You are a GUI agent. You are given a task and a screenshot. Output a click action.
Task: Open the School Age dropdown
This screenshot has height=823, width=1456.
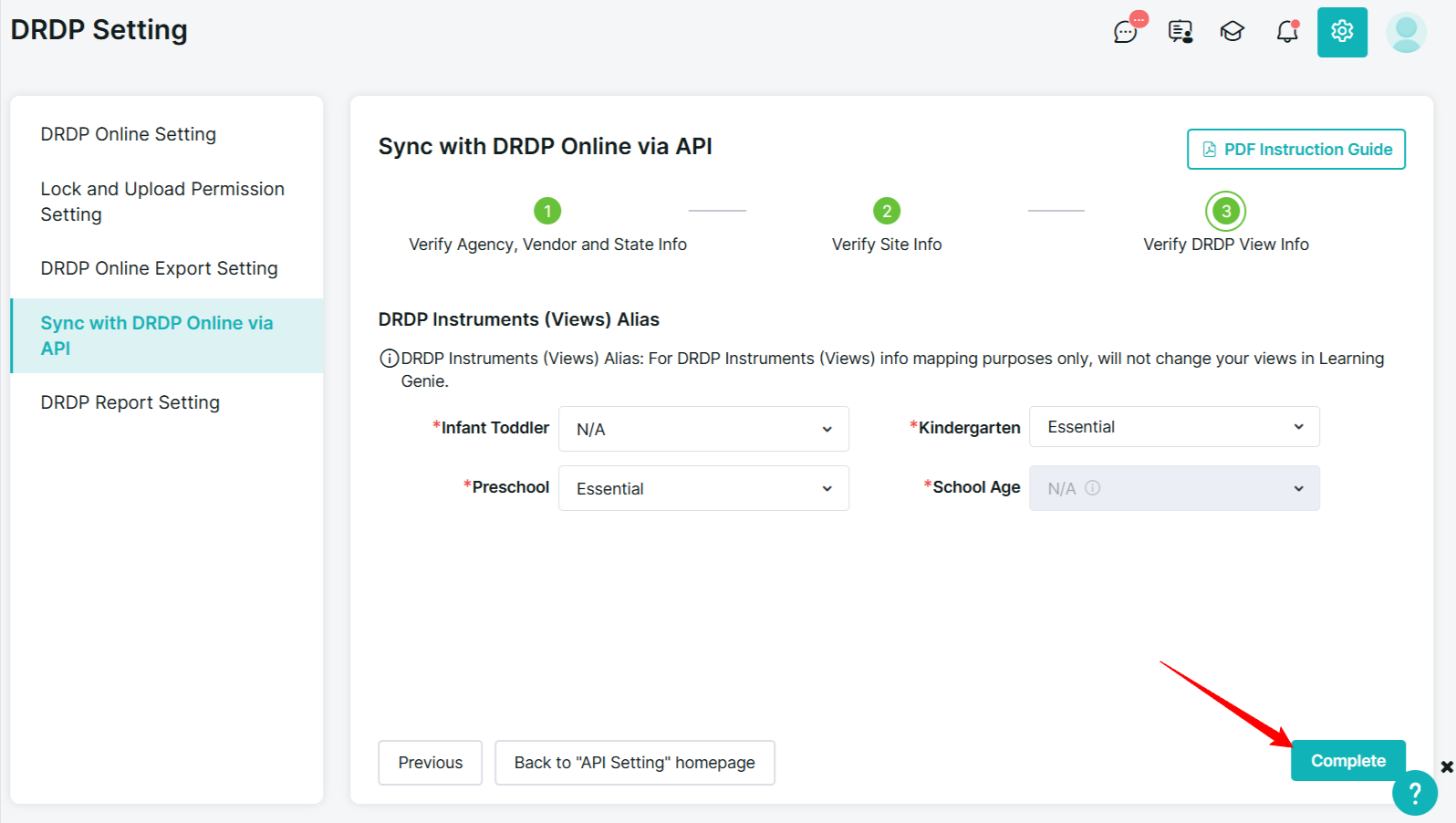tap(1174, 488)
